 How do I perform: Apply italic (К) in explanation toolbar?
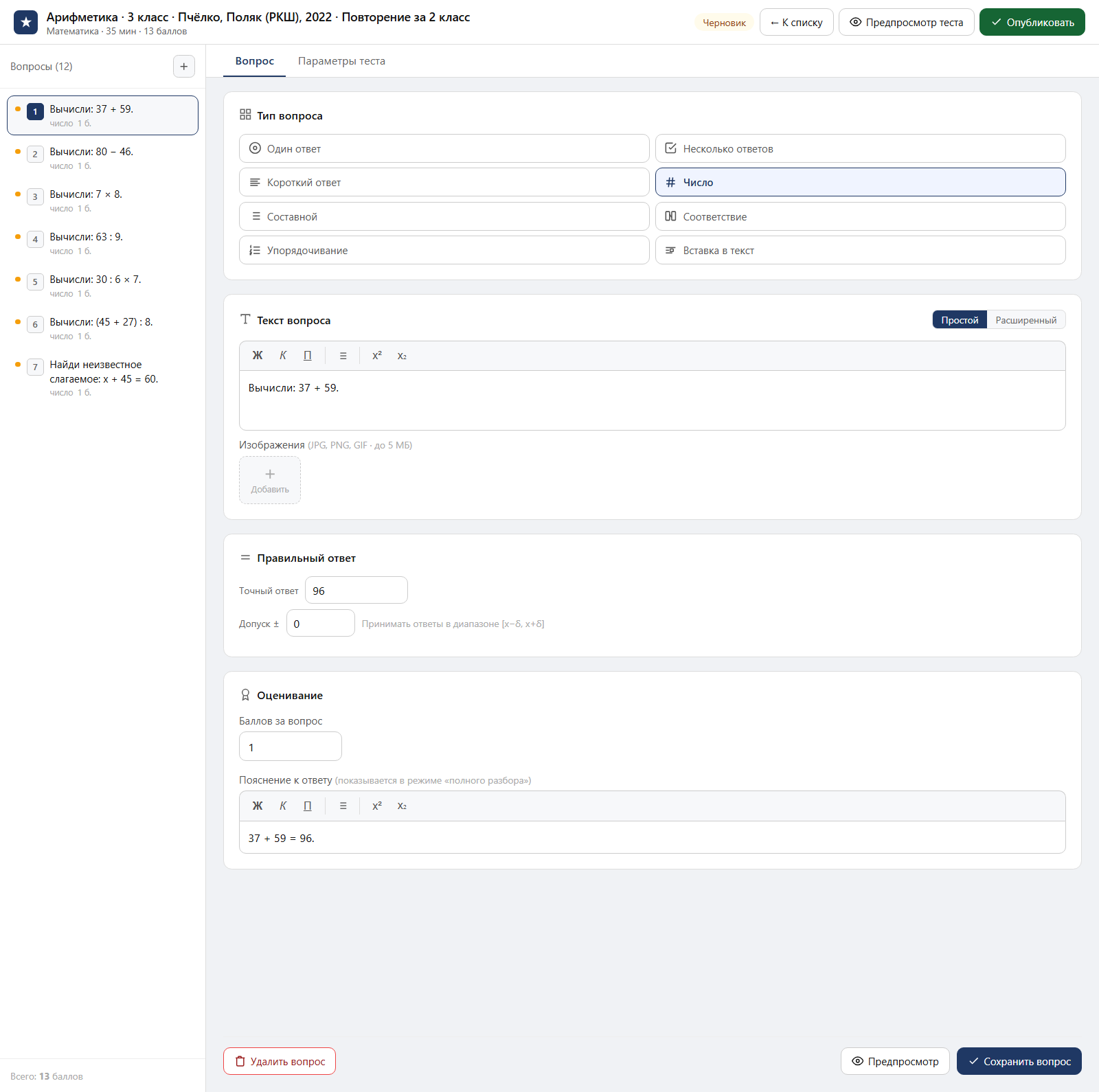[283, 806]
